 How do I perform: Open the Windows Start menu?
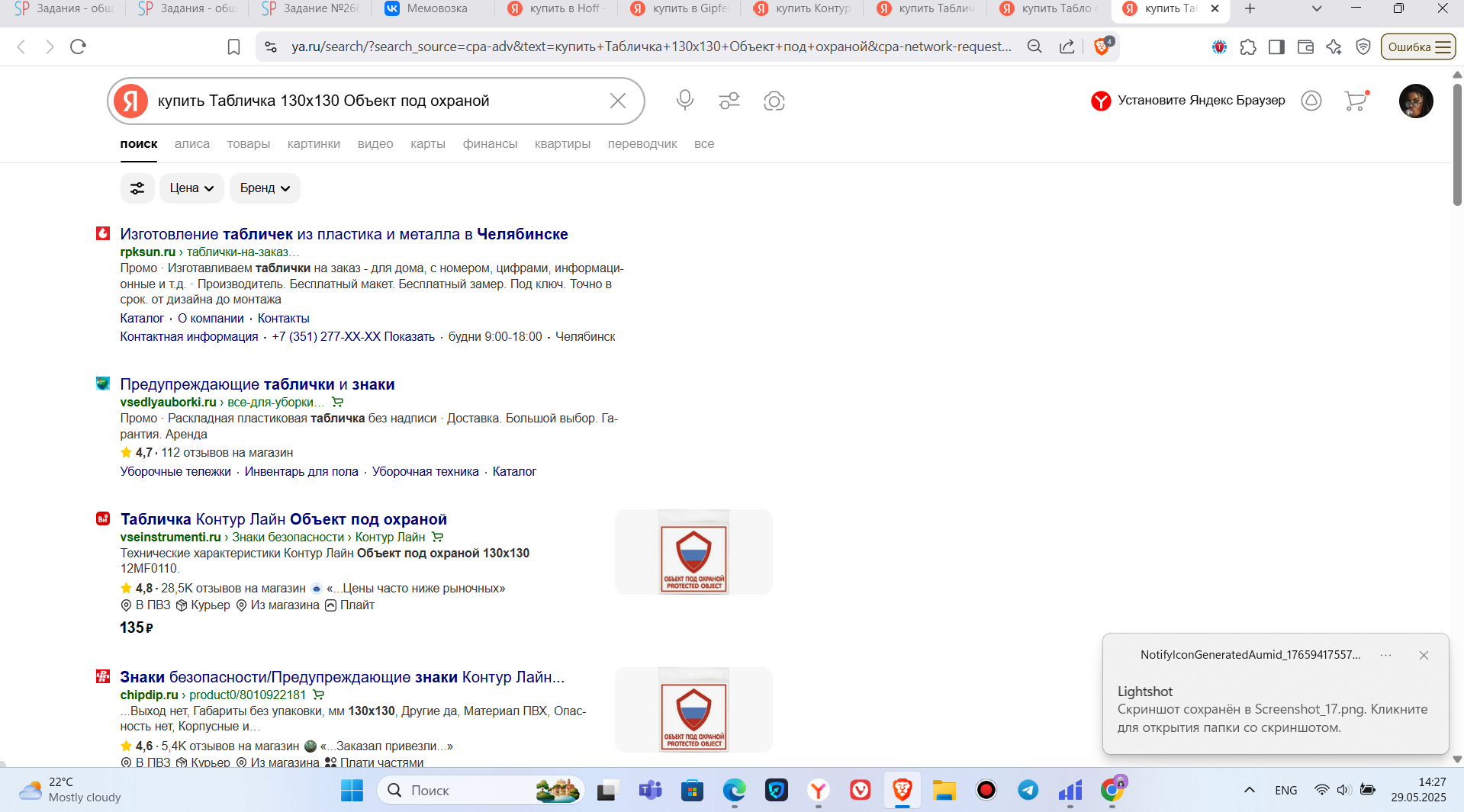pyautogui.click(x=352, y=790)
